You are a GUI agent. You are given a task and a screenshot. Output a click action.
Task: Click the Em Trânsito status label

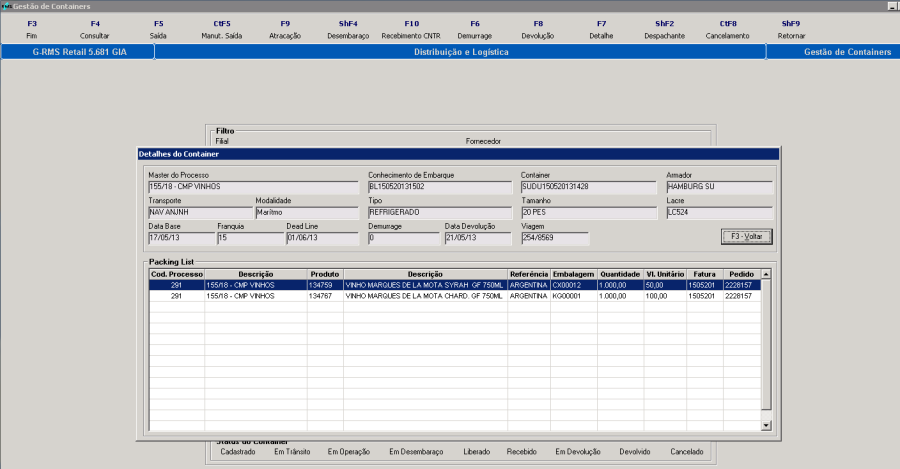point(292,452)
